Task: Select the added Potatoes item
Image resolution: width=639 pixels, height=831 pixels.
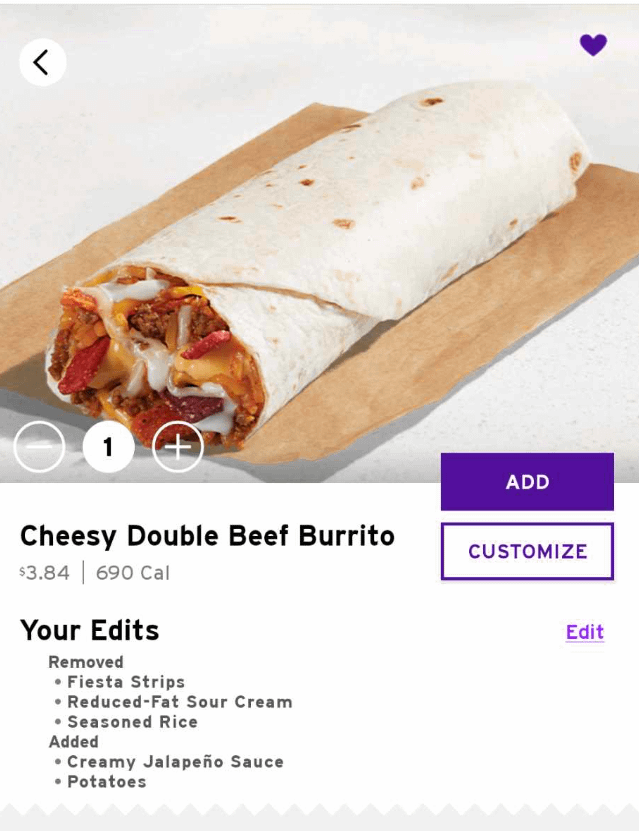Action: 106,782
